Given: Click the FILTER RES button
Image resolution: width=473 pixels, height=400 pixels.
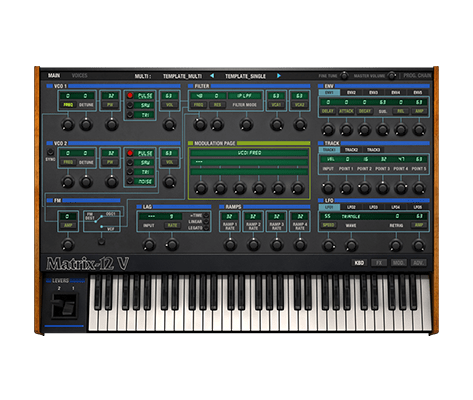Looking at the screenshot, I should point(217,105).
